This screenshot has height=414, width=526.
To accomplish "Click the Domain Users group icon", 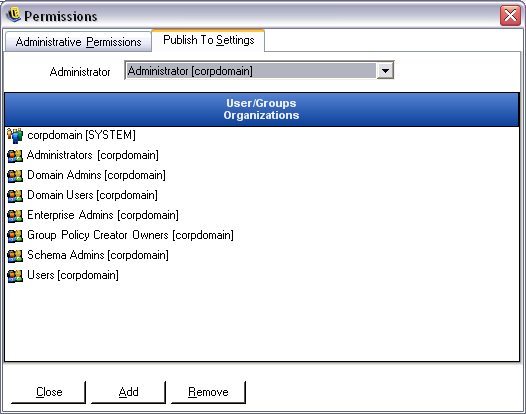I will [15, 196].
